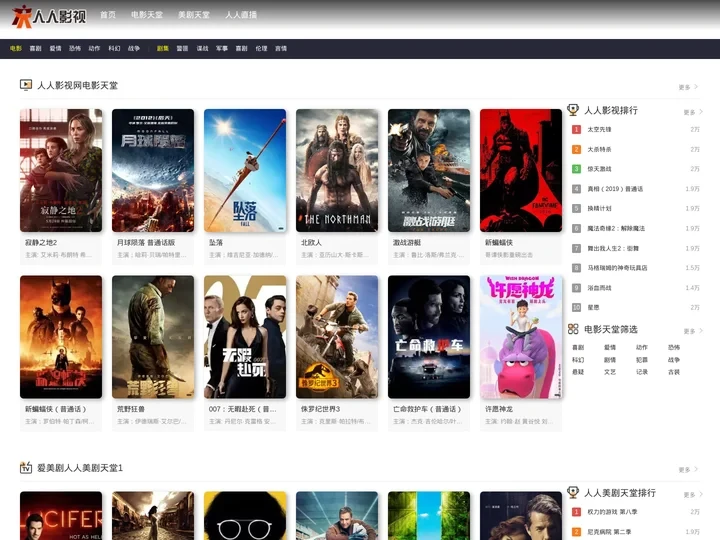Open the 侏罗纪世界3 poster
Image resolution: width=720 pixels, height=540 pixels.
337,337
